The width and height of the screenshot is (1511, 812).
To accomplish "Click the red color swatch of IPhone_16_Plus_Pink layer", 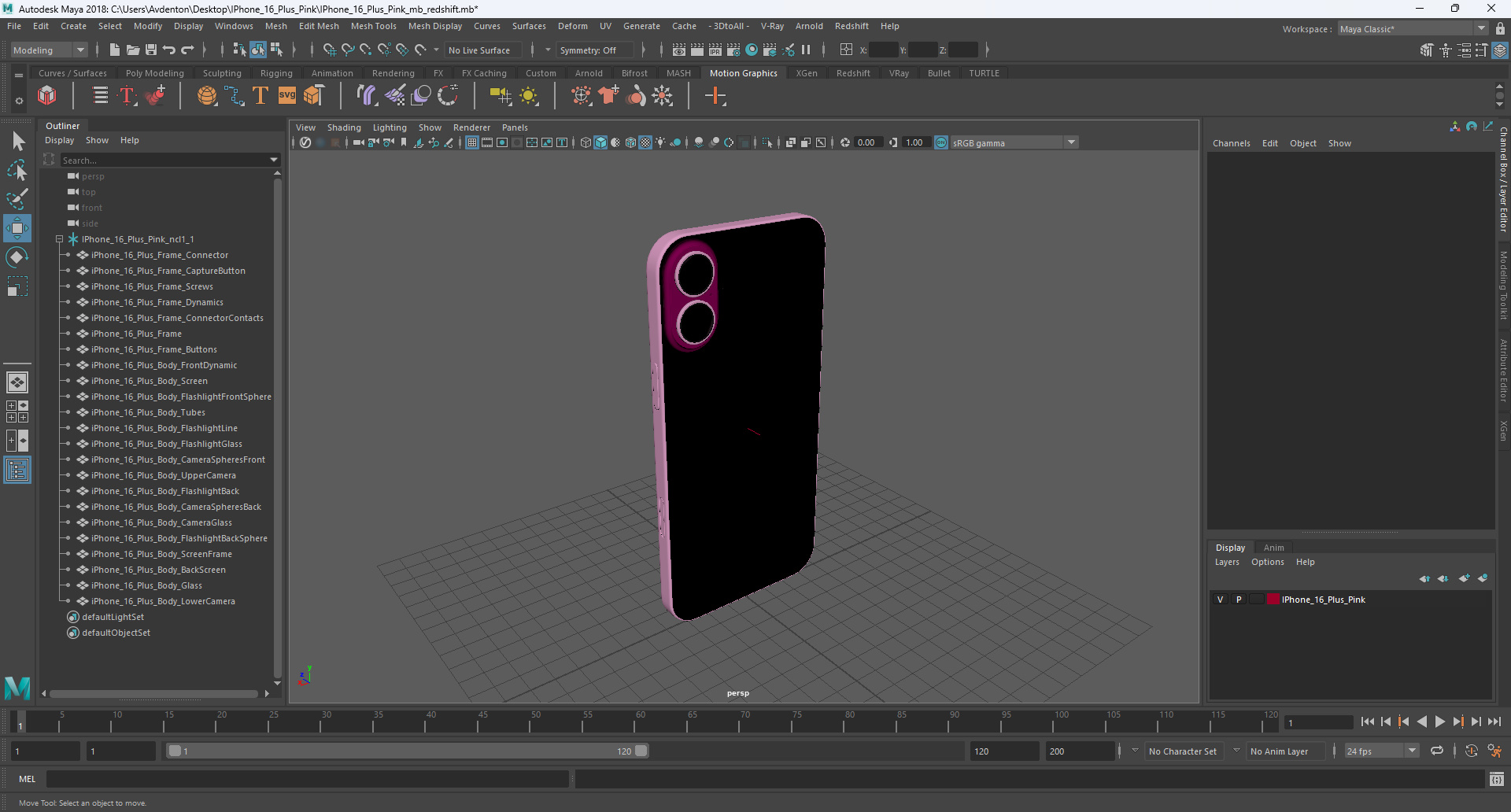I will coord(1273,600).
